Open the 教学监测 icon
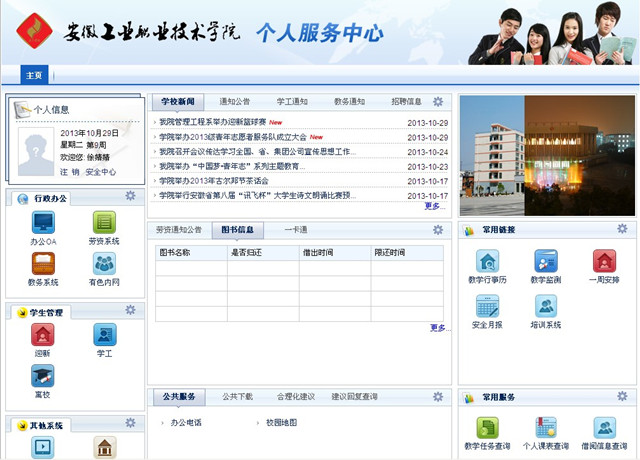 546,261
